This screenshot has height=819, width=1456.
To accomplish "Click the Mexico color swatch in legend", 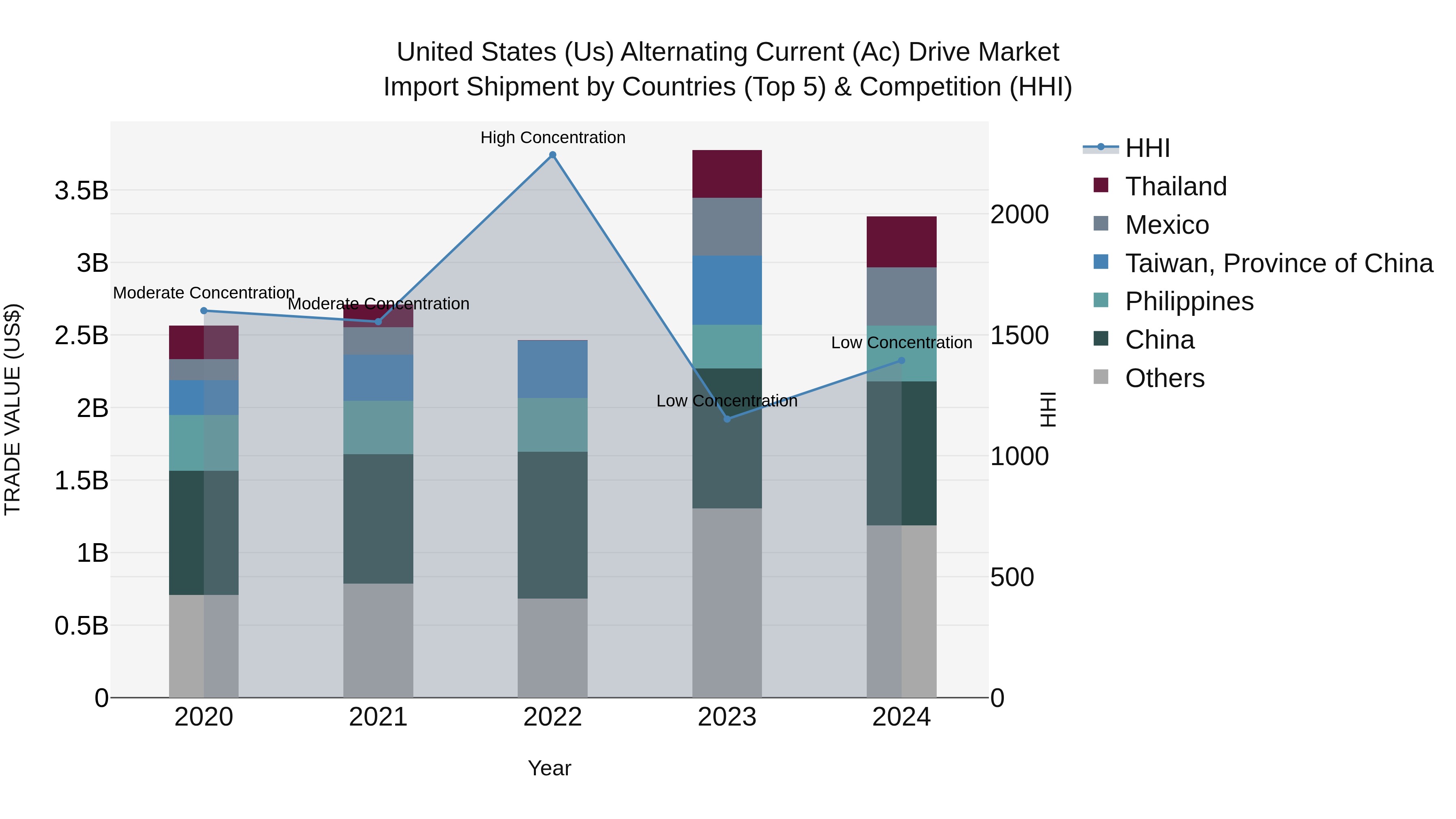I will [1101, 223].
